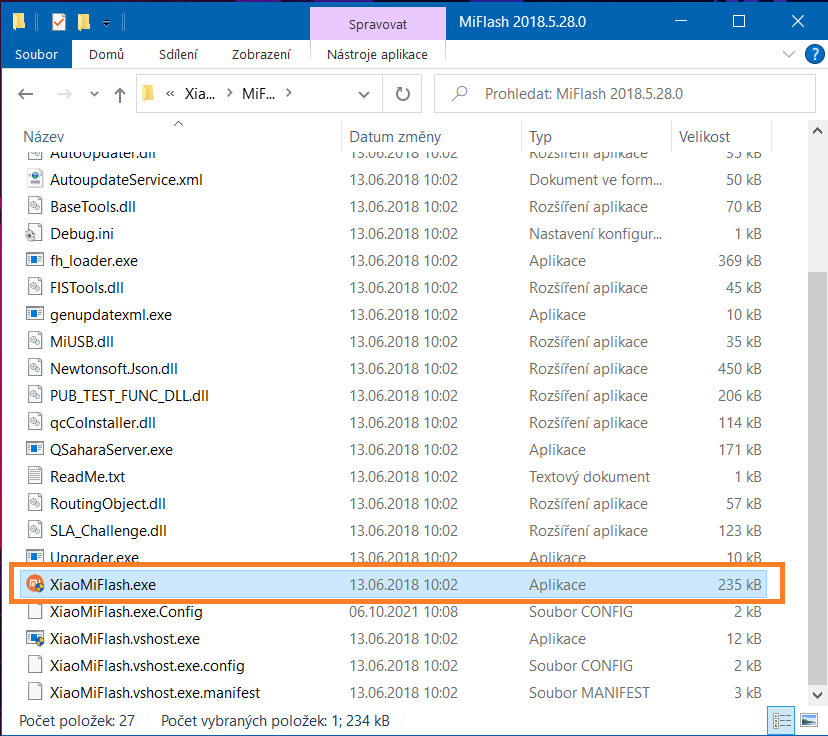Expand the breadcrumb arrow after Xia...
This screenshot has width=828, height=736.
click(x=230, y=93)
